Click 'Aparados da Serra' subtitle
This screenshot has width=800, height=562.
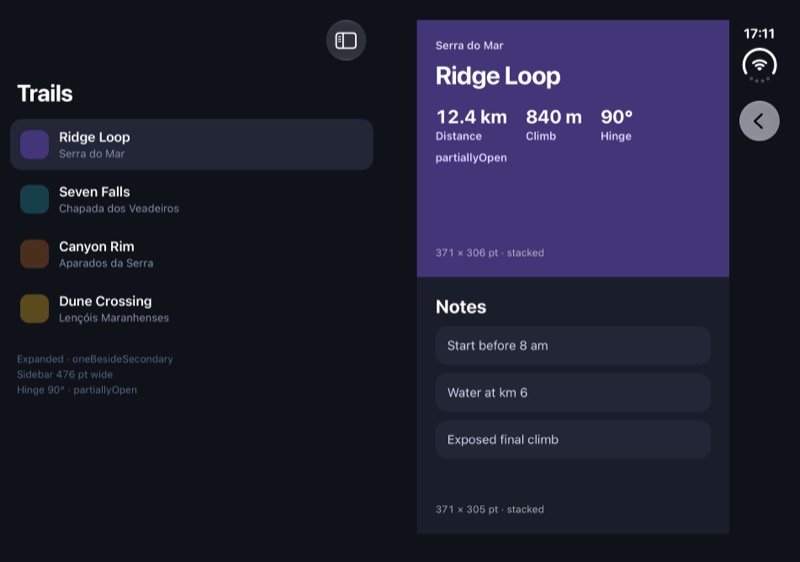click(106, 263)
